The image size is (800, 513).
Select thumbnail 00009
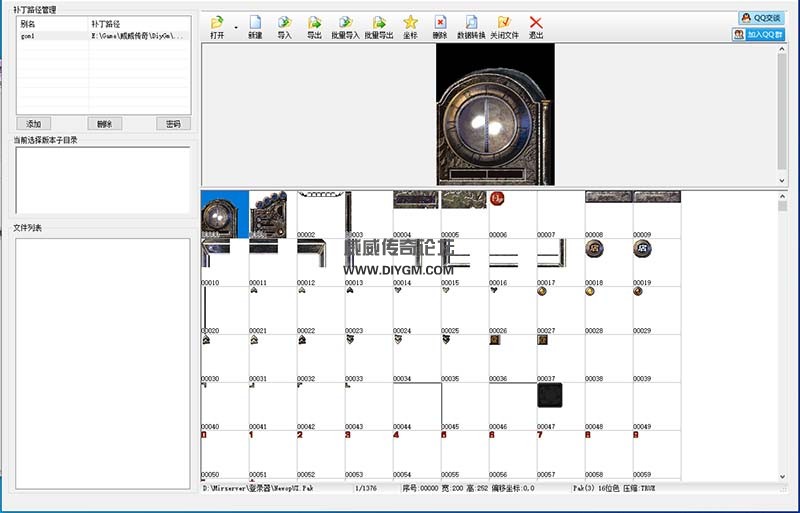pos(656,214)
